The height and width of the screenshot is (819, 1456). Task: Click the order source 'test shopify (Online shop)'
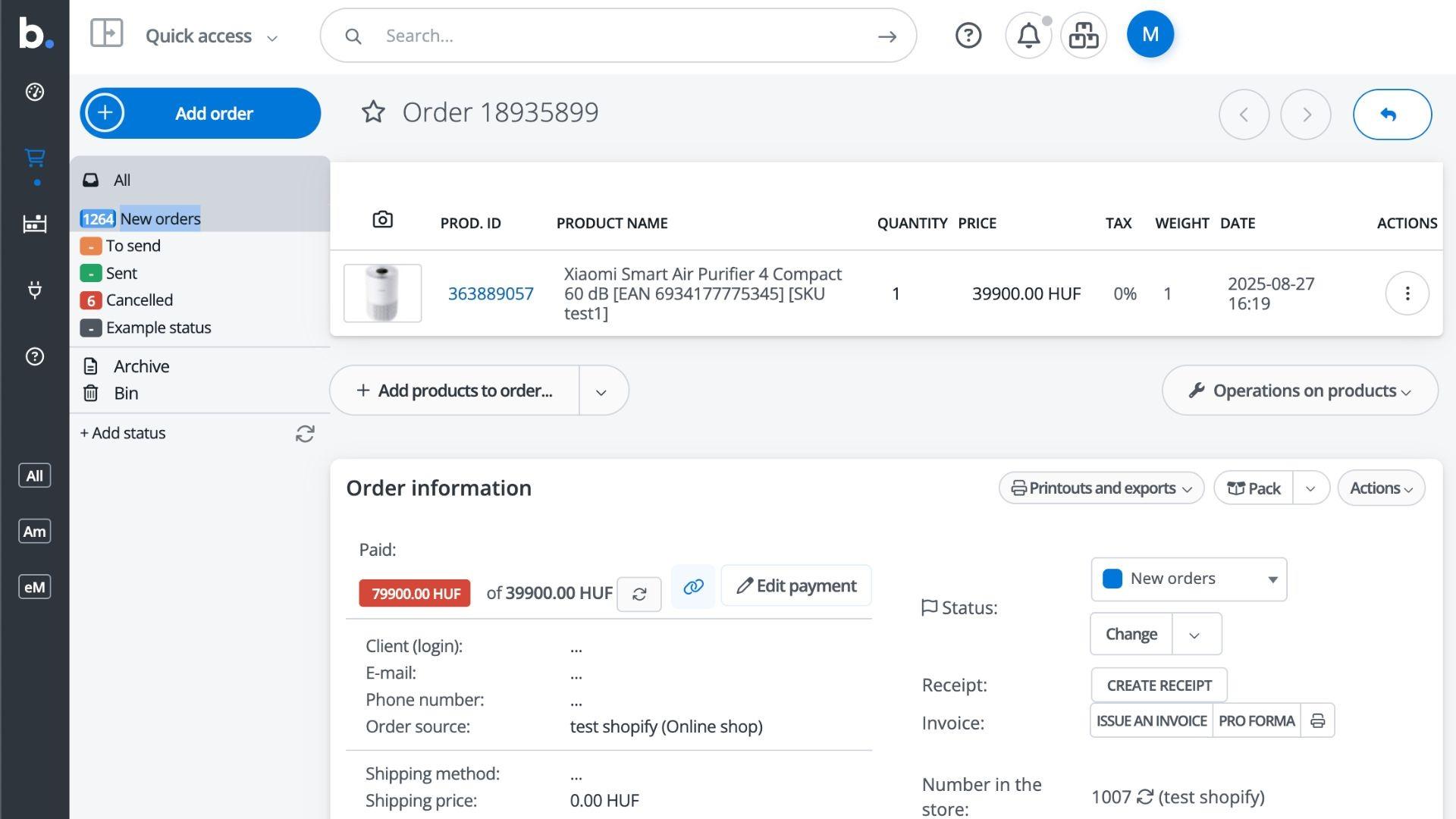[667, 726]
